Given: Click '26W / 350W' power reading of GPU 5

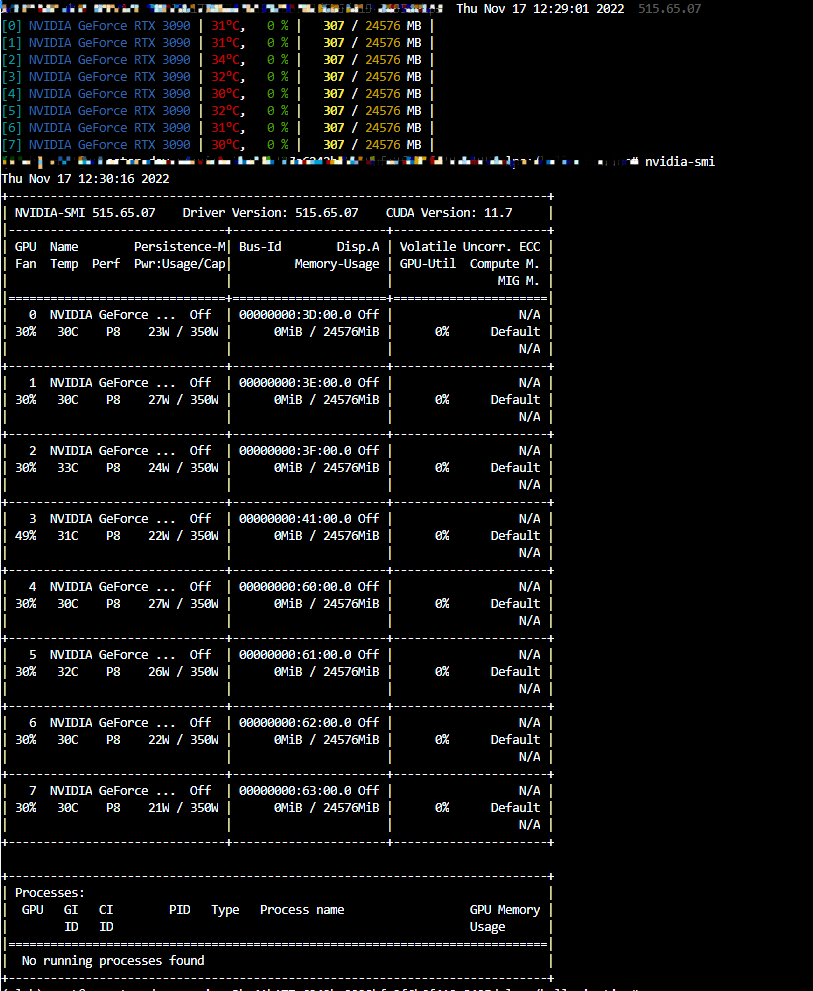Looking at the screenshot, I should (x=183, y=672).
